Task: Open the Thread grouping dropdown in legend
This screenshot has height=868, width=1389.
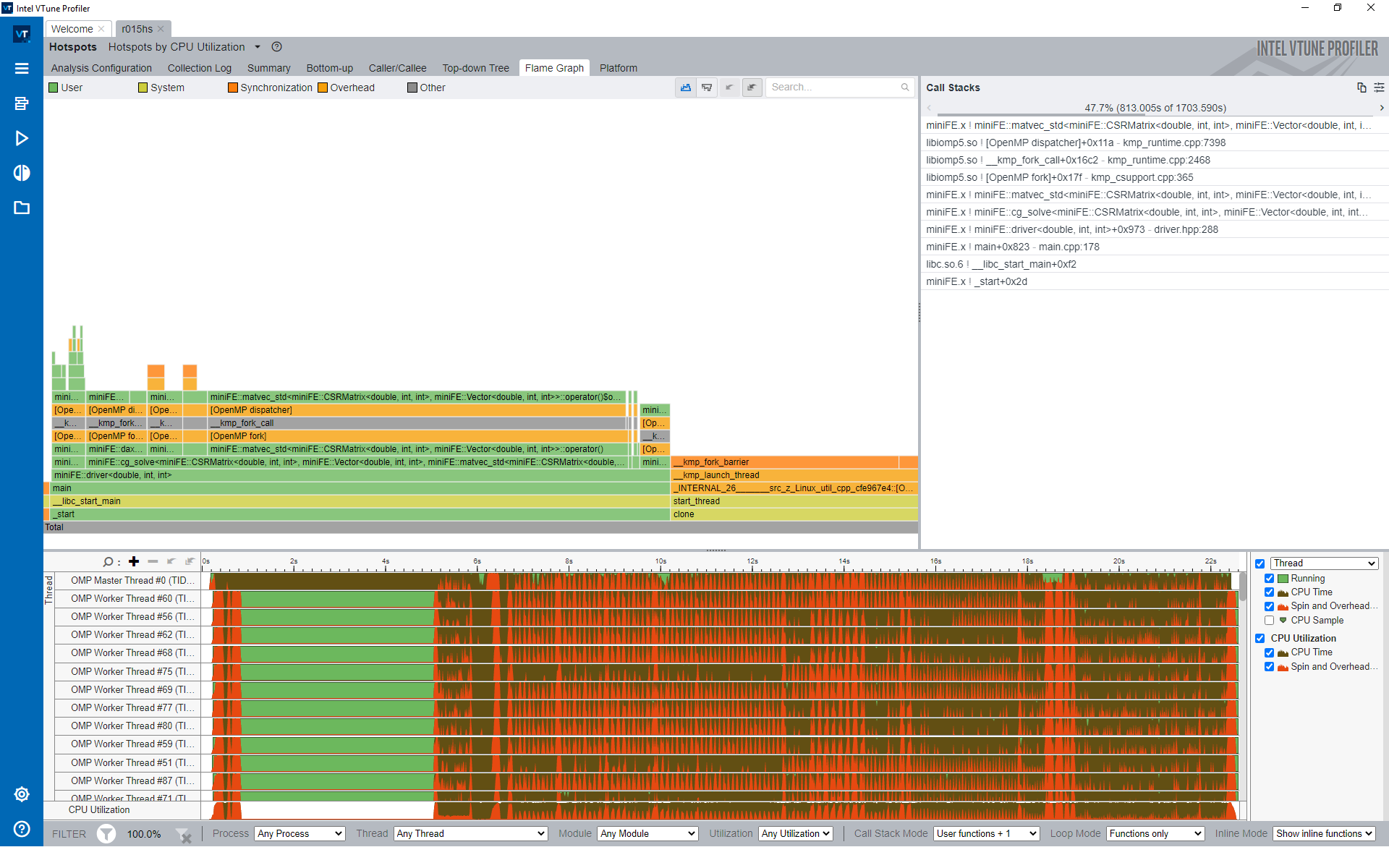Action: pos(1325,563)
